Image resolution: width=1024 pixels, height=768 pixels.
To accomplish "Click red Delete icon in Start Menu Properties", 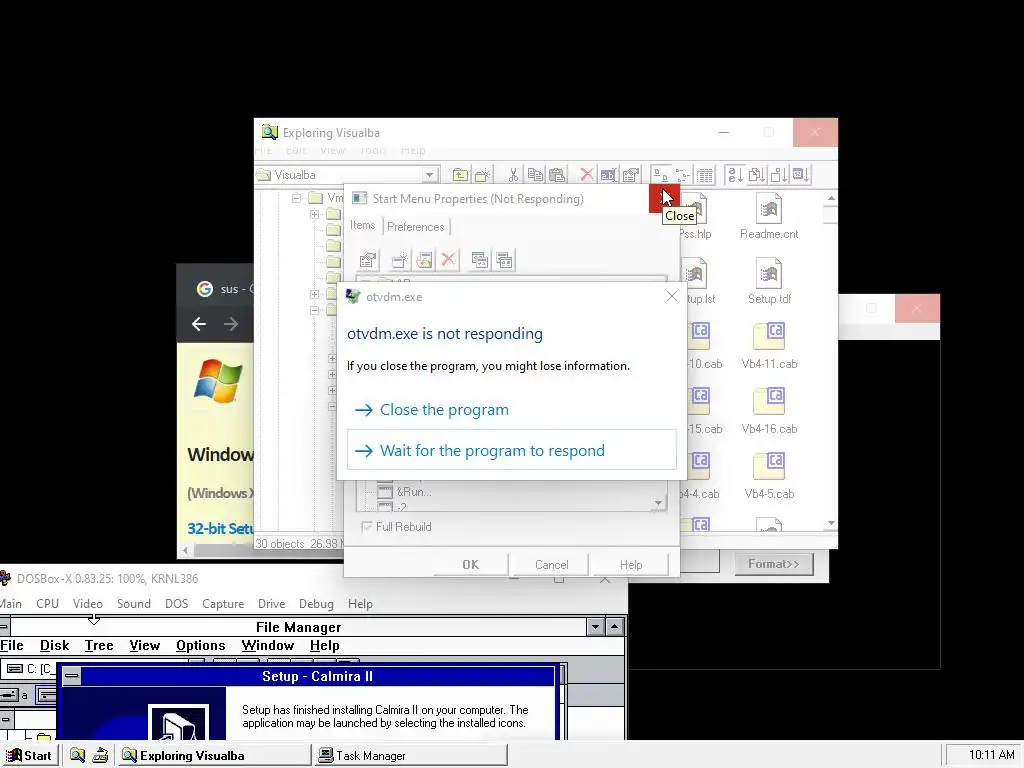I will (448, 261).
